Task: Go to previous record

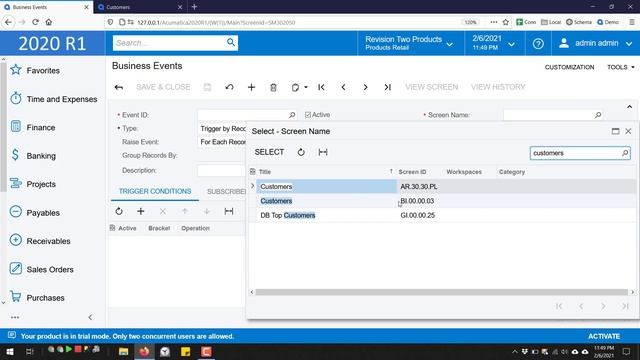Action: tap(344, 87)
